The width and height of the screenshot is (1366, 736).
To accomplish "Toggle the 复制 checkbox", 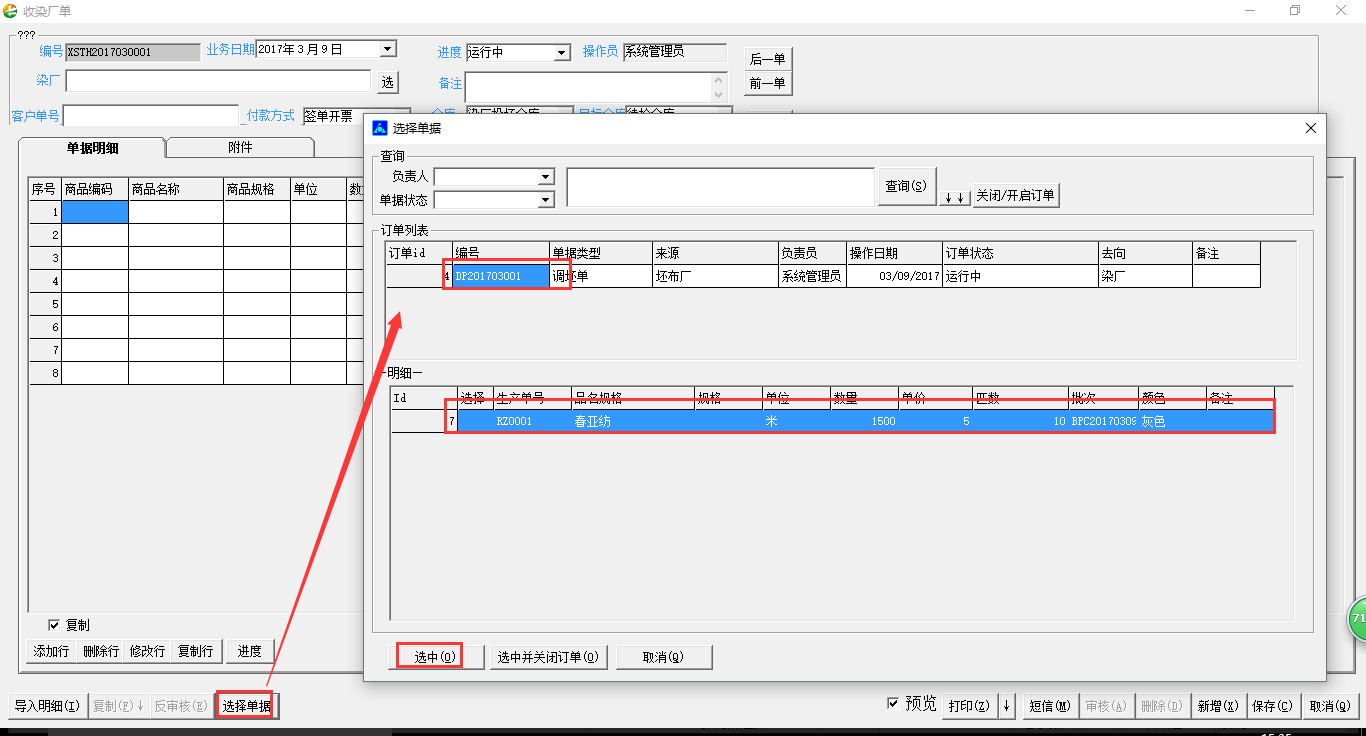I will (54, 625).
